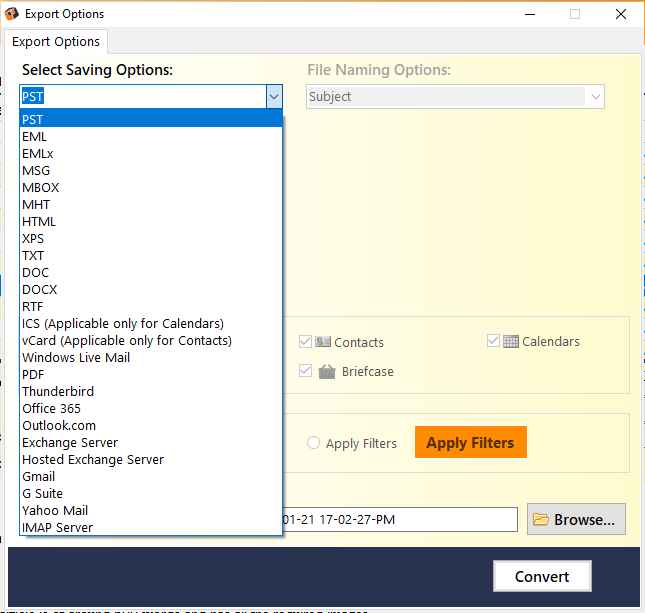
Task: Click the destination path text field
Action: [x=400, y=519]
